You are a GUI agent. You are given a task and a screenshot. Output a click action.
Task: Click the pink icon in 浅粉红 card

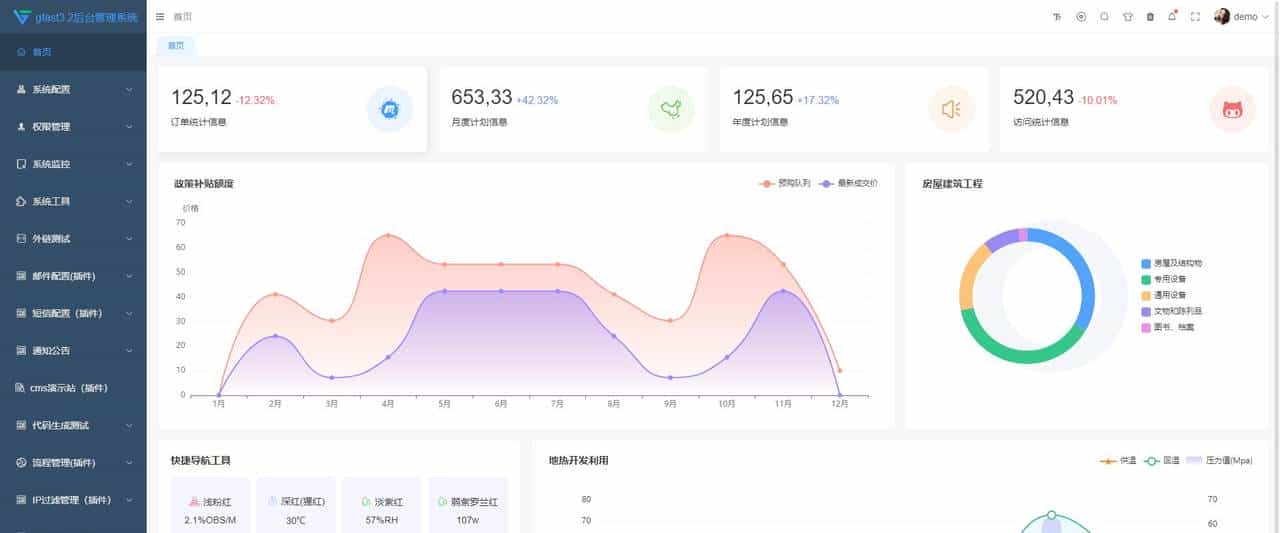194,502
